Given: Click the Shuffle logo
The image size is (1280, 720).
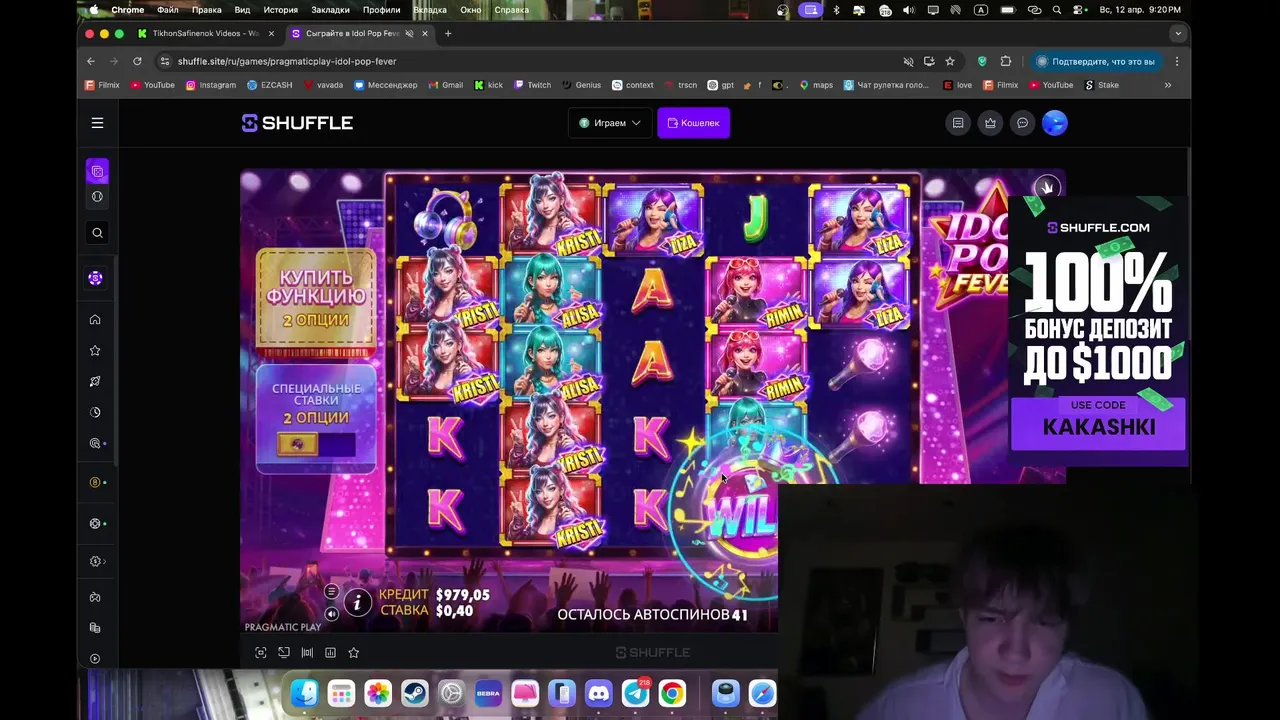Looking at the screenshot, I should coord(297,123).
